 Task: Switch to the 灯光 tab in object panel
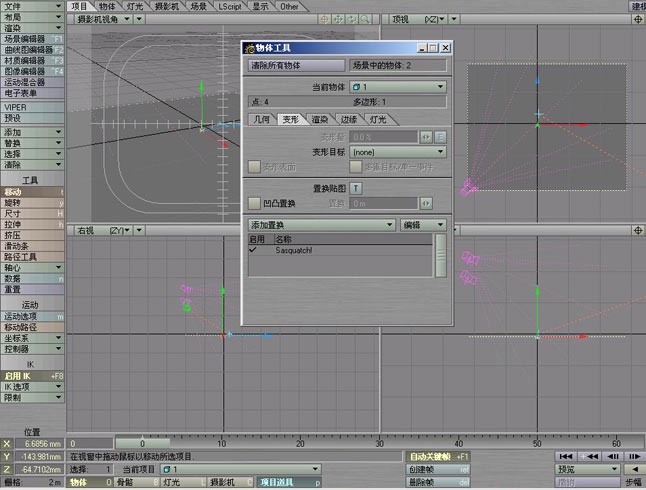(x=378, y=120)
